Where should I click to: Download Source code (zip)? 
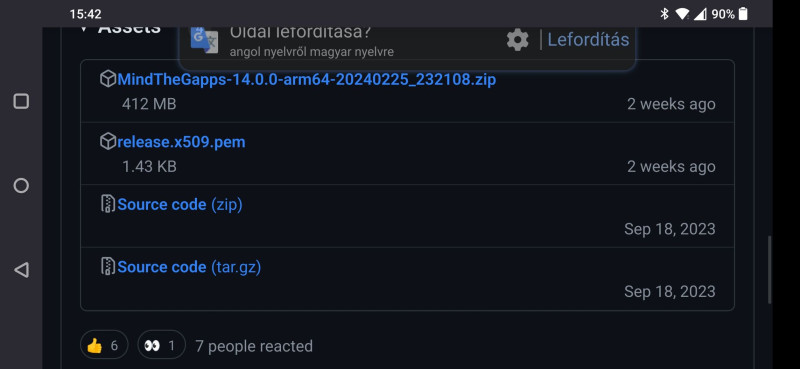pos(180,205)
